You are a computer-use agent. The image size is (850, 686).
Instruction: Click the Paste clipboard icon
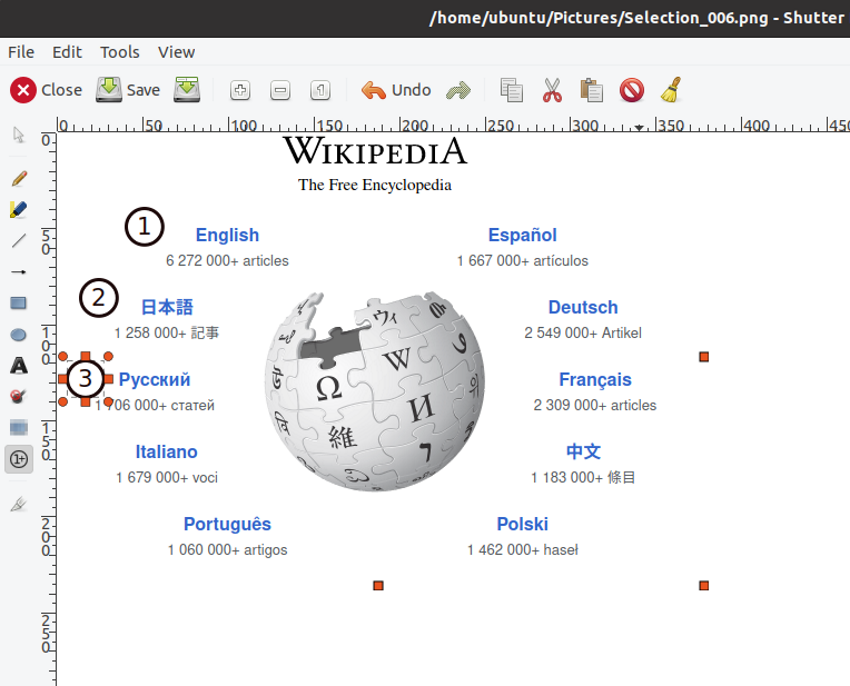point(591,90)
